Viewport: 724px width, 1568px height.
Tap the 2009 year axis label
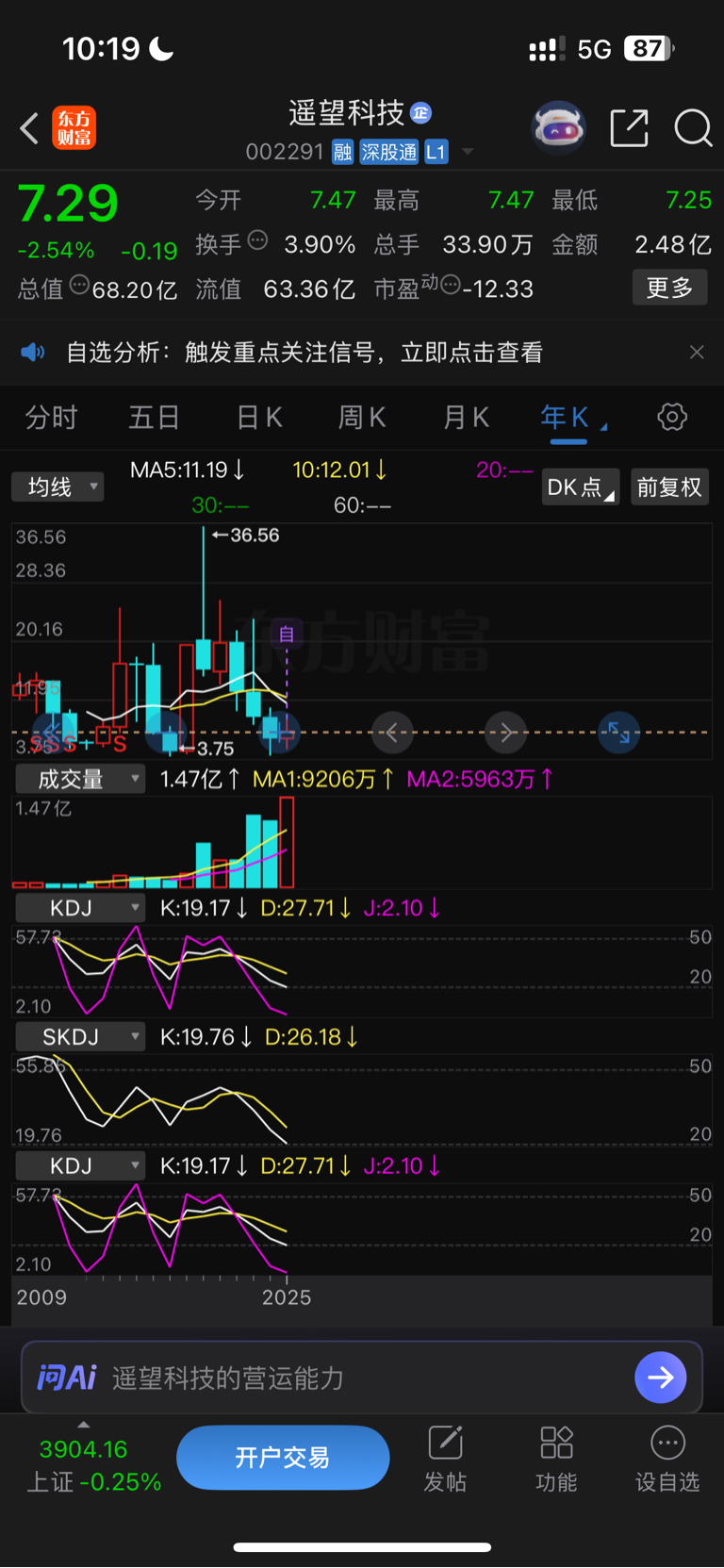(41, 1297)
